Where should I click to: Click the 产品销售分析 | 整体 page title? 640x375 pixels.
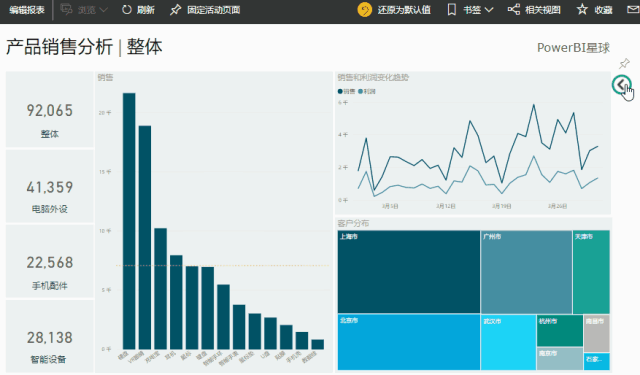point(84,47)
